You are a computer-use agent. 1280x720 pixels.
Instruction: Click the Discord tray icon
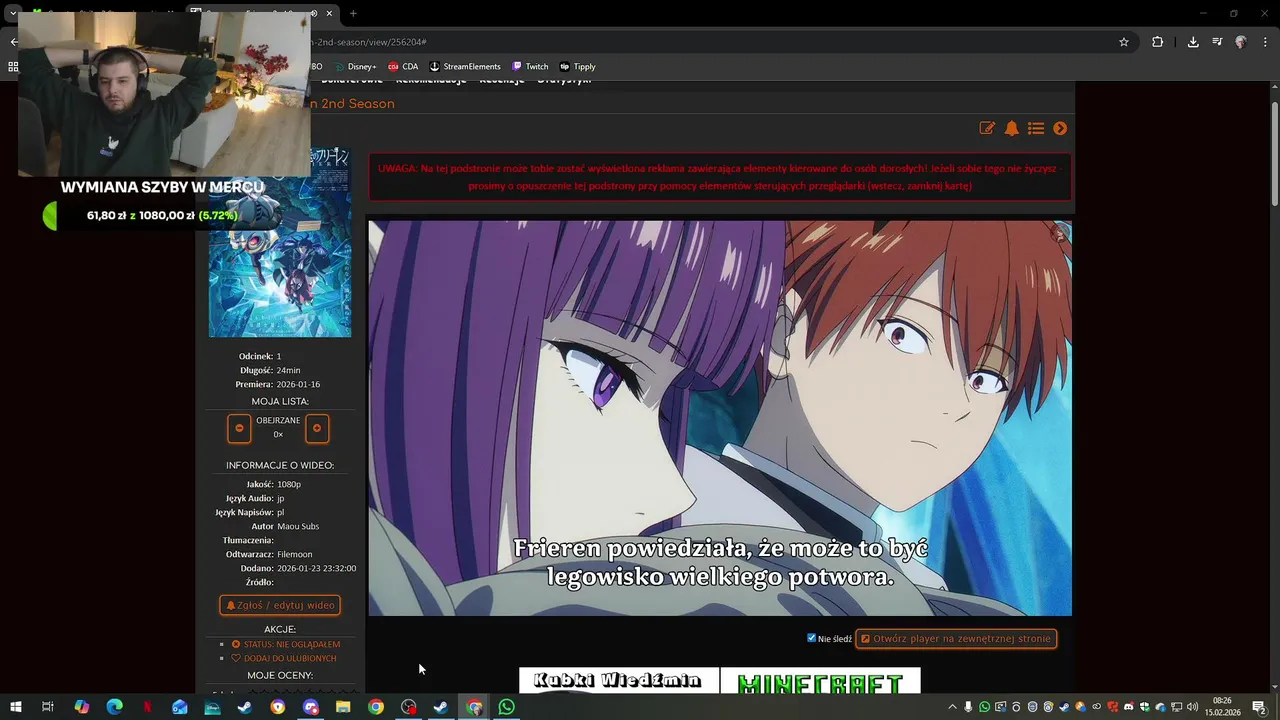(1129, 707)
